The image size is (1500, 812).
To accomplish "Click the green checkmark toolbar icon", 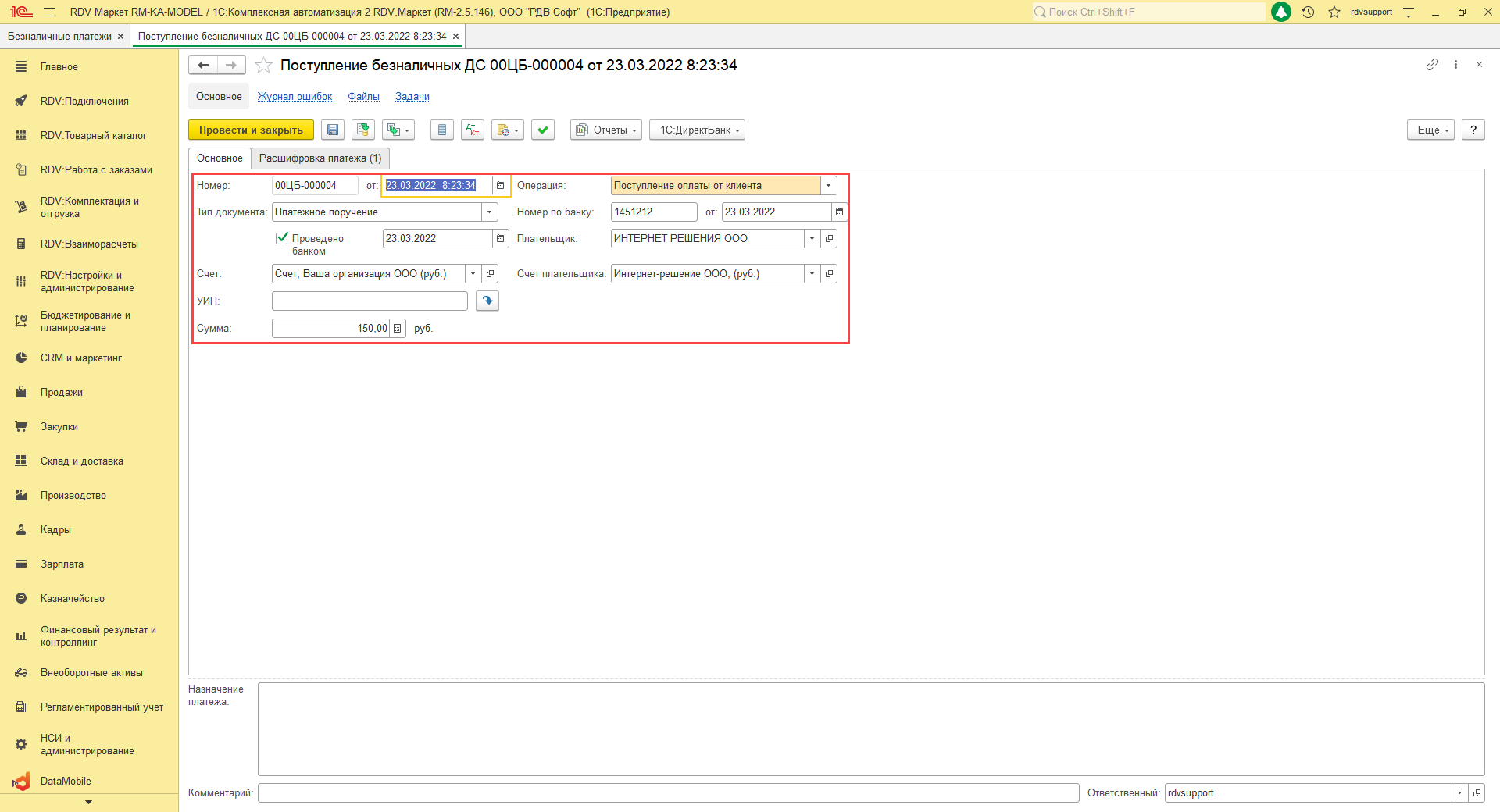I will click(x=543, y=130).
